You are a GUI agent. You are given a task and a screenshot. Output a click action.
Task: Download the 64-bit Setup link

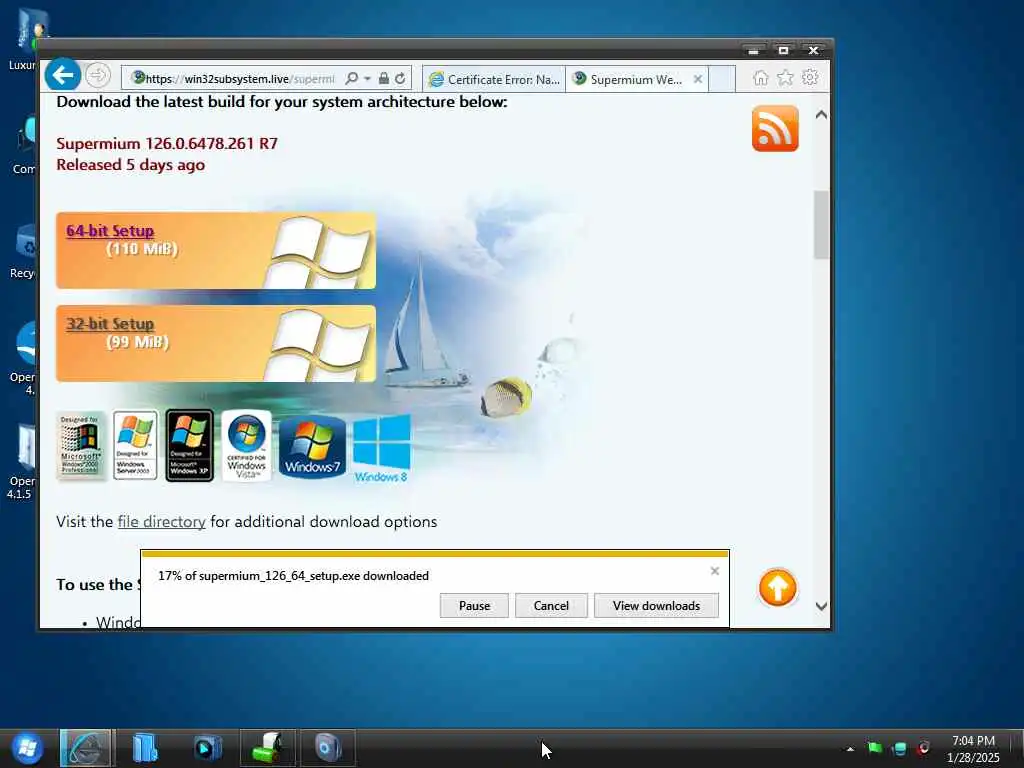point(110,231)
